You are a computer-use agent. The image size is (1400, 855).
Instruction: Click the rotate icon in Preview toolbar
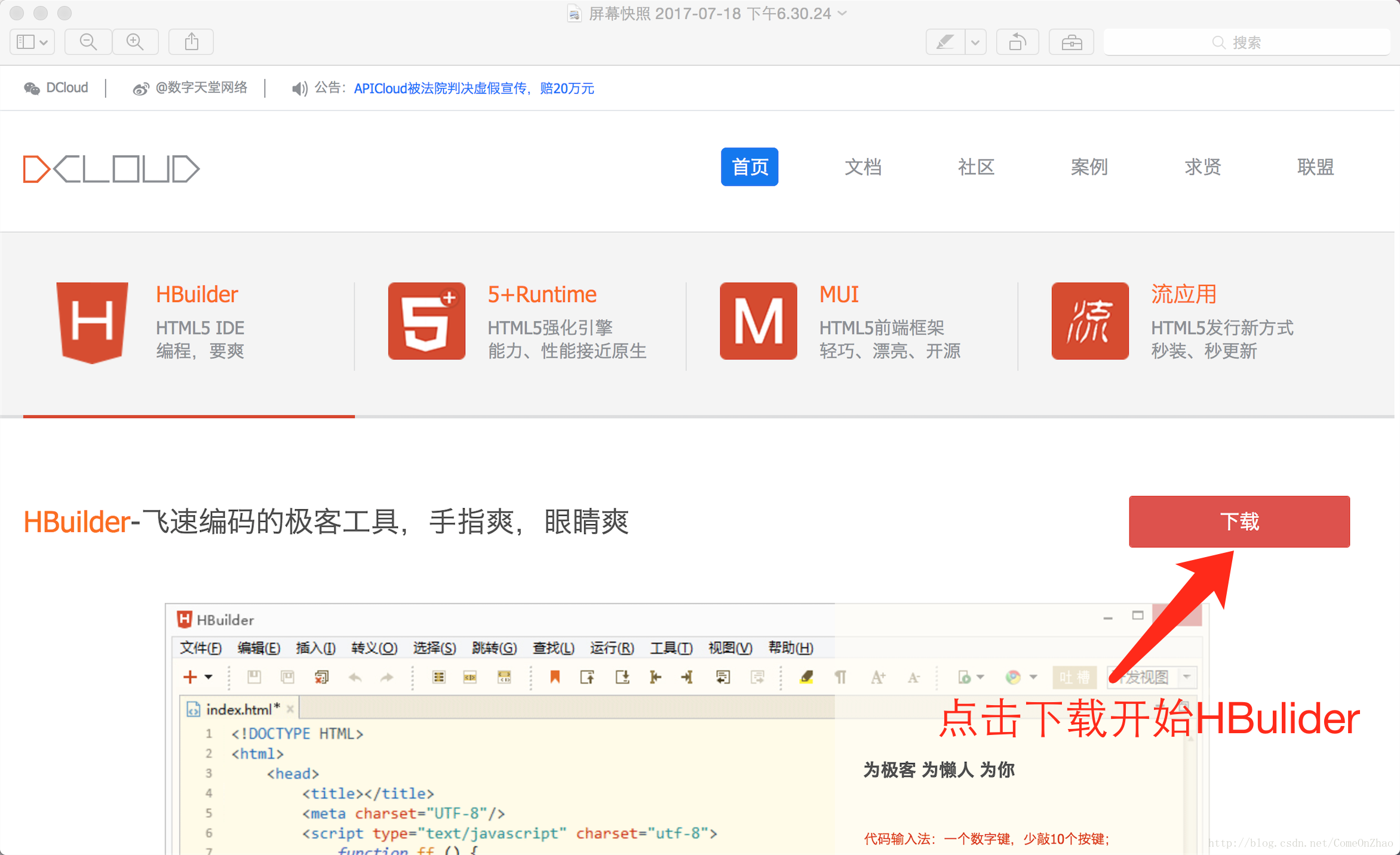point(1018,42)
